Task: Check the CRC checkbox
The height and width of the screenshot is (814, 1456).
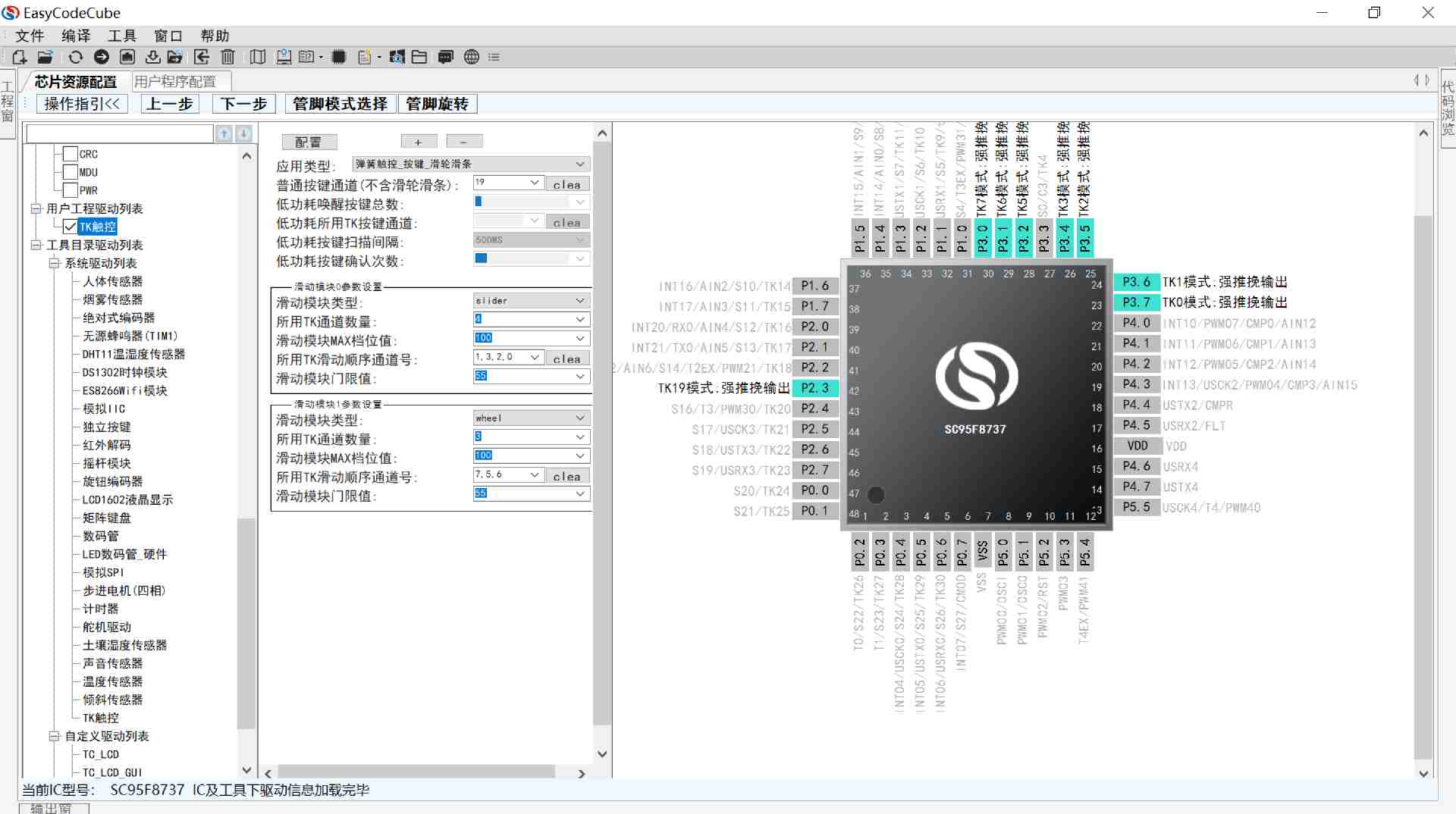Action: [x=71, y=154]
